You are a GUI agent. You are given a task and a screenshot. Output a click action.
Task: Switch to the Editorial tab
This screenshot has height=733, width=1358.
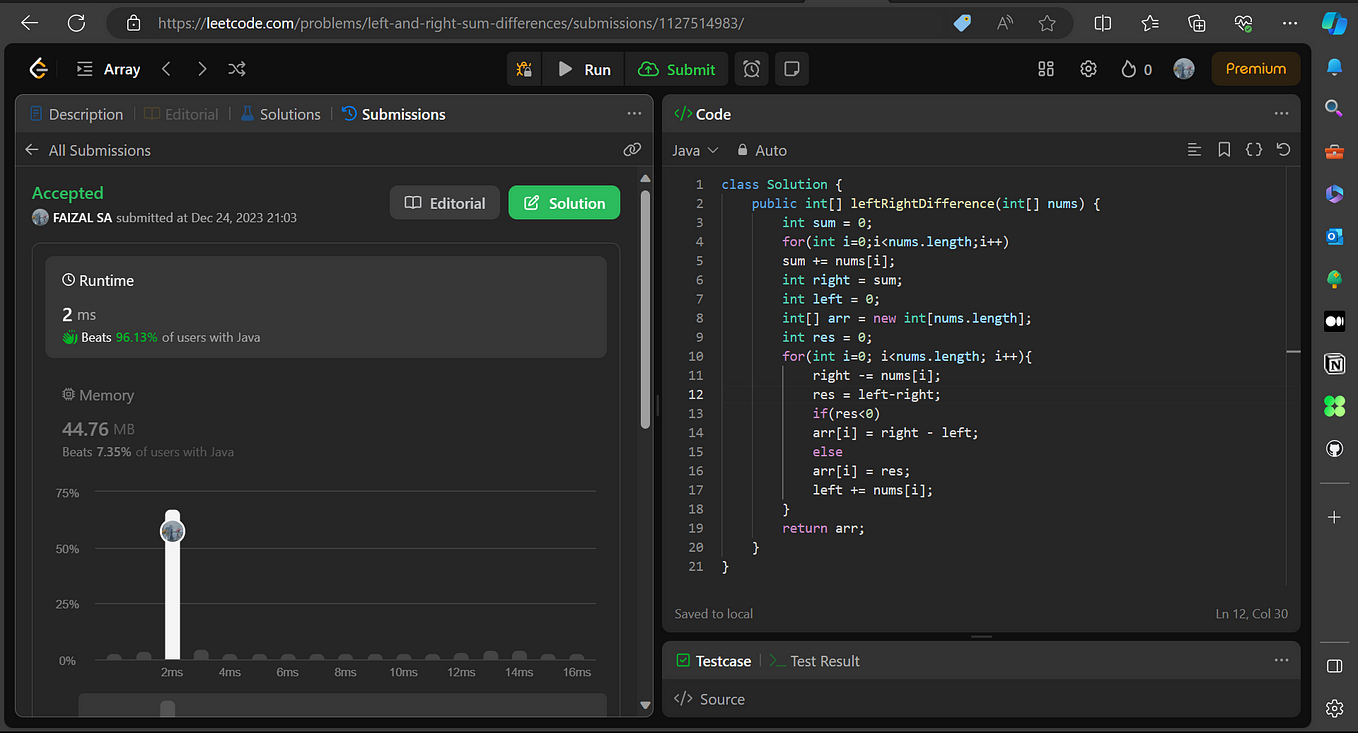181,114
